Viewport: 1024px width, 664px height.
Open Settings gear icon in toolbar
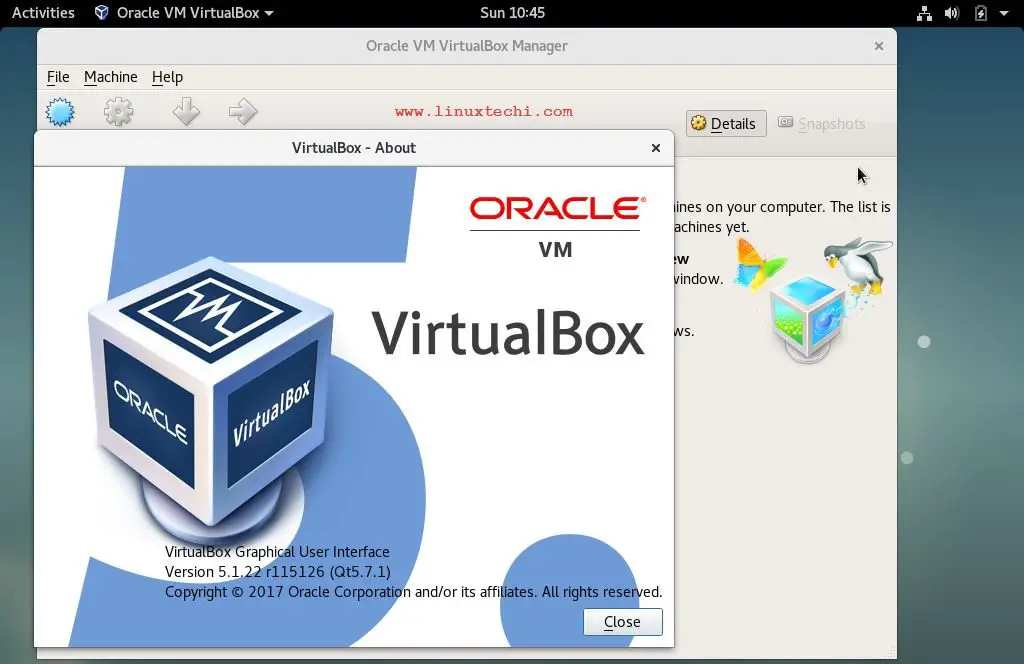[118, 112]
